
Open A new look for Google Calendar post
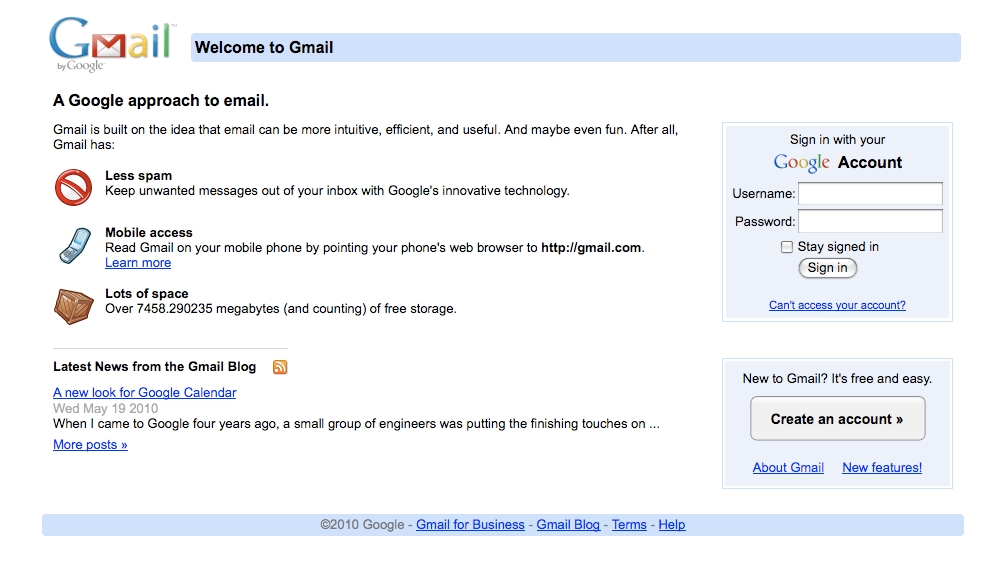pyautogui.click(x=145, y=393)
